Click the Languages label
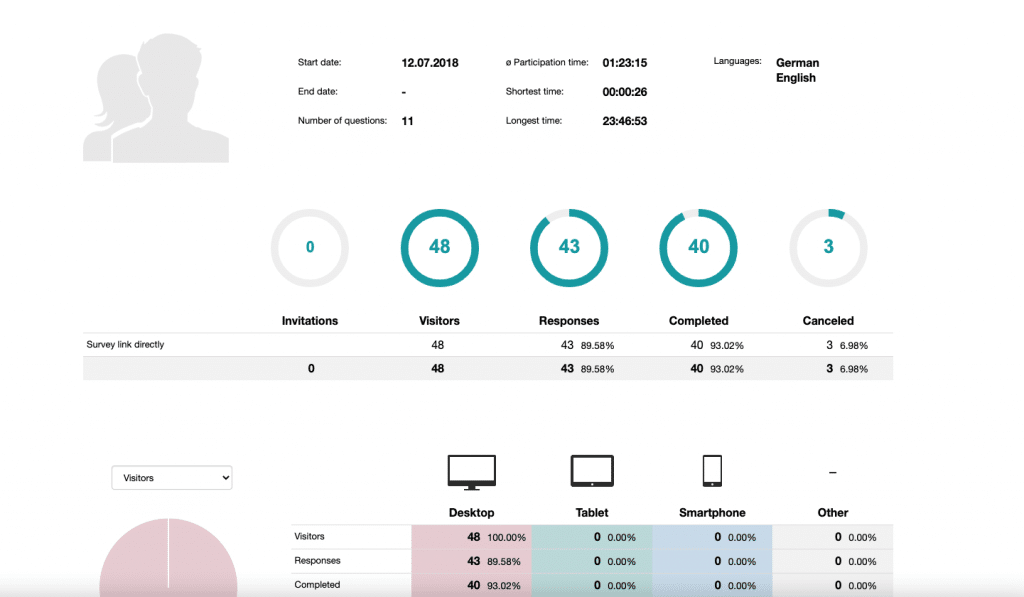This screenshot has height=597, width=1024. point(737,61)
